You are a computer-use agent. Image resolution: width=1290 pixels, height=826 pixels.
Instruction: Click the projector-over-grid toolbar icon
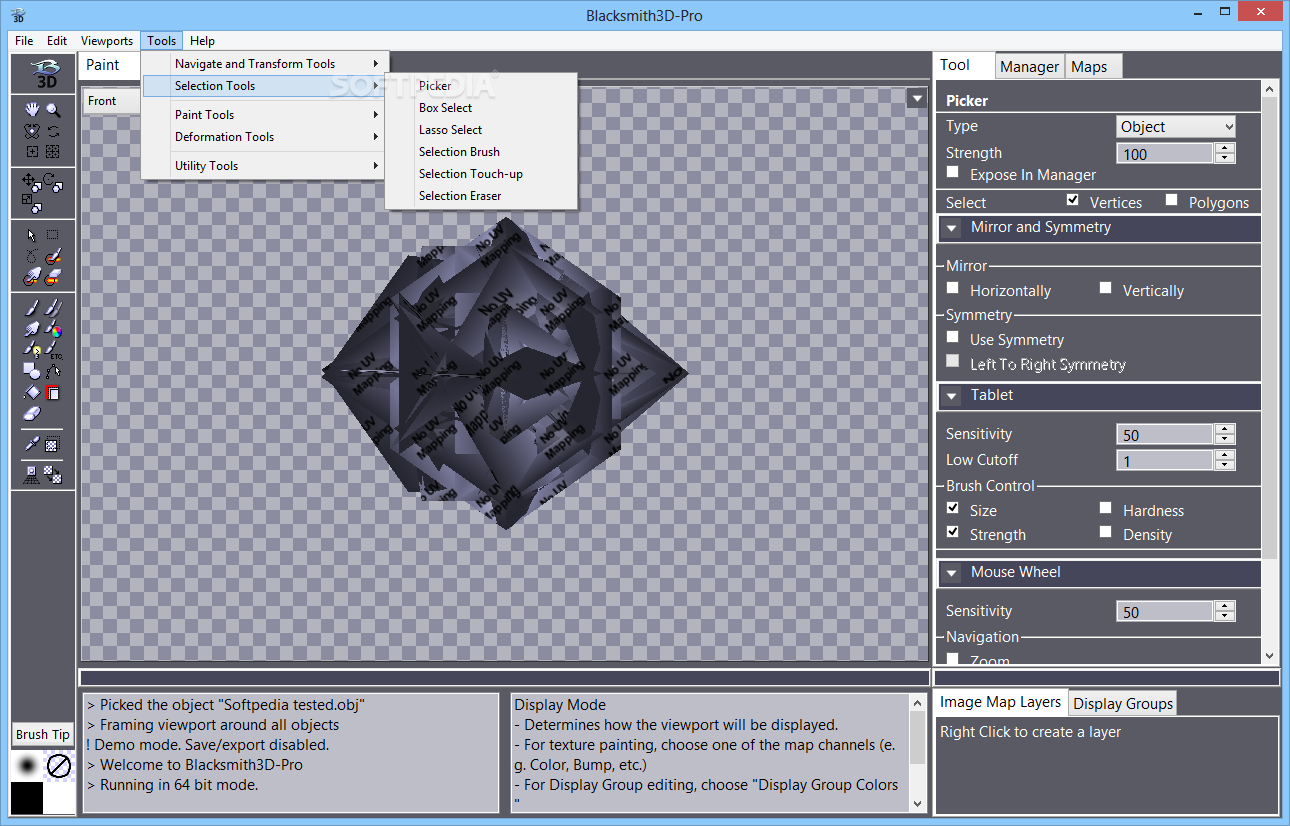coord(32,474)
